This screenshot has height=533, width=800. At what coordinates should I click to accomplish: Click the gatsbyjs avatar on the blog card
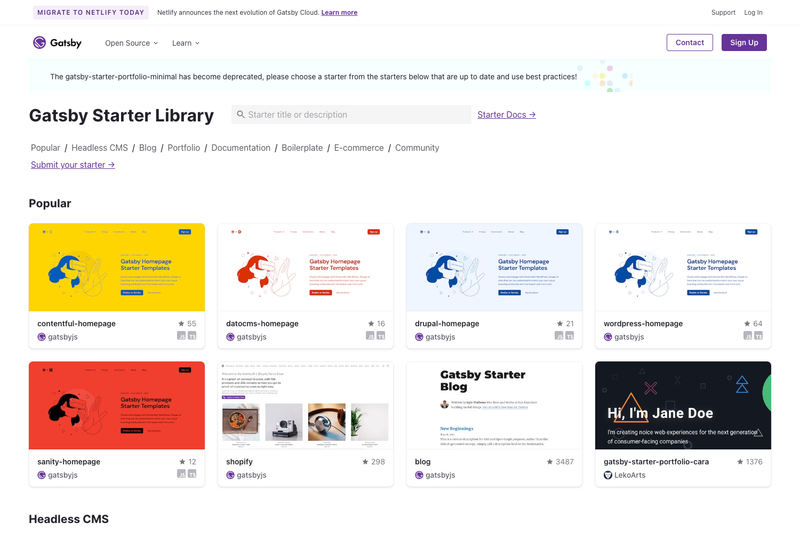(x=419, y=475)
